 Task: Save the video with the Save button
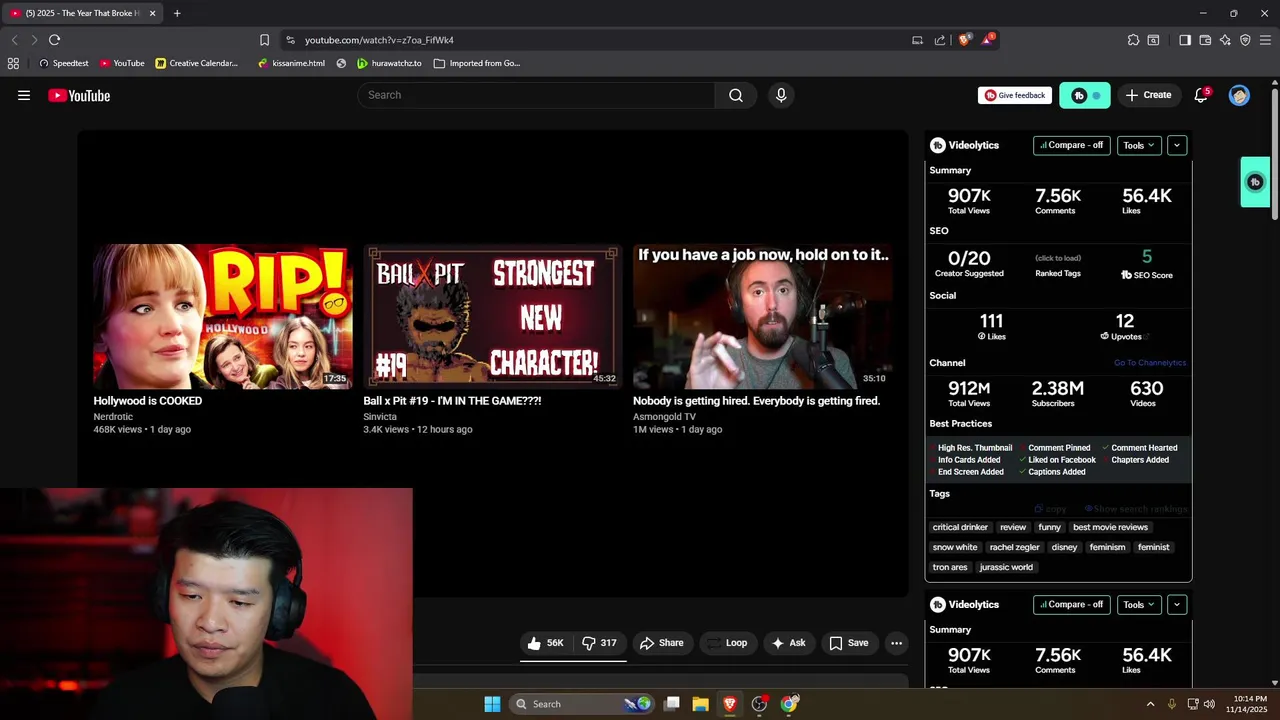(x=849, y=643)
